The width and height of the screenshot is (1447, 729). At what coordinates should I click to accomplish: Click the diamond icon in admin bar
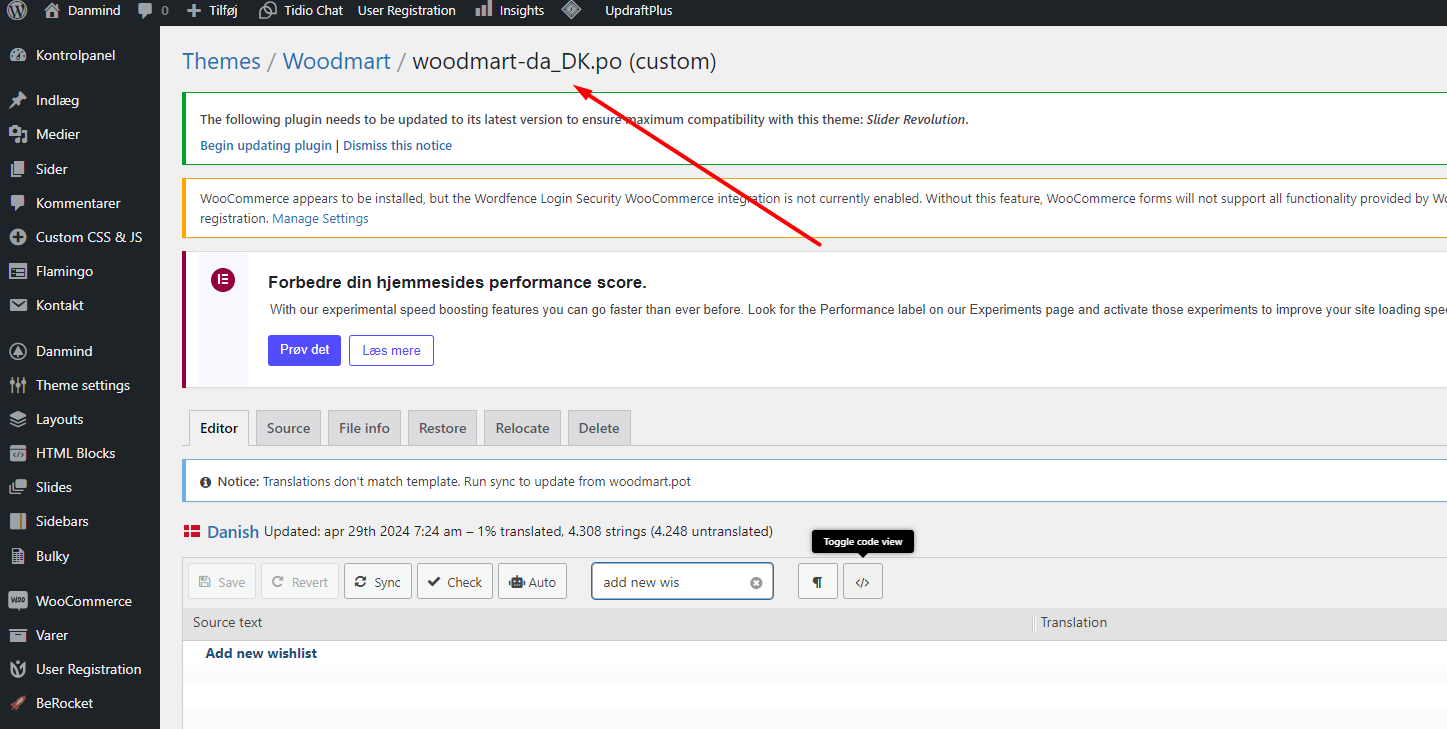pos(571,11)
